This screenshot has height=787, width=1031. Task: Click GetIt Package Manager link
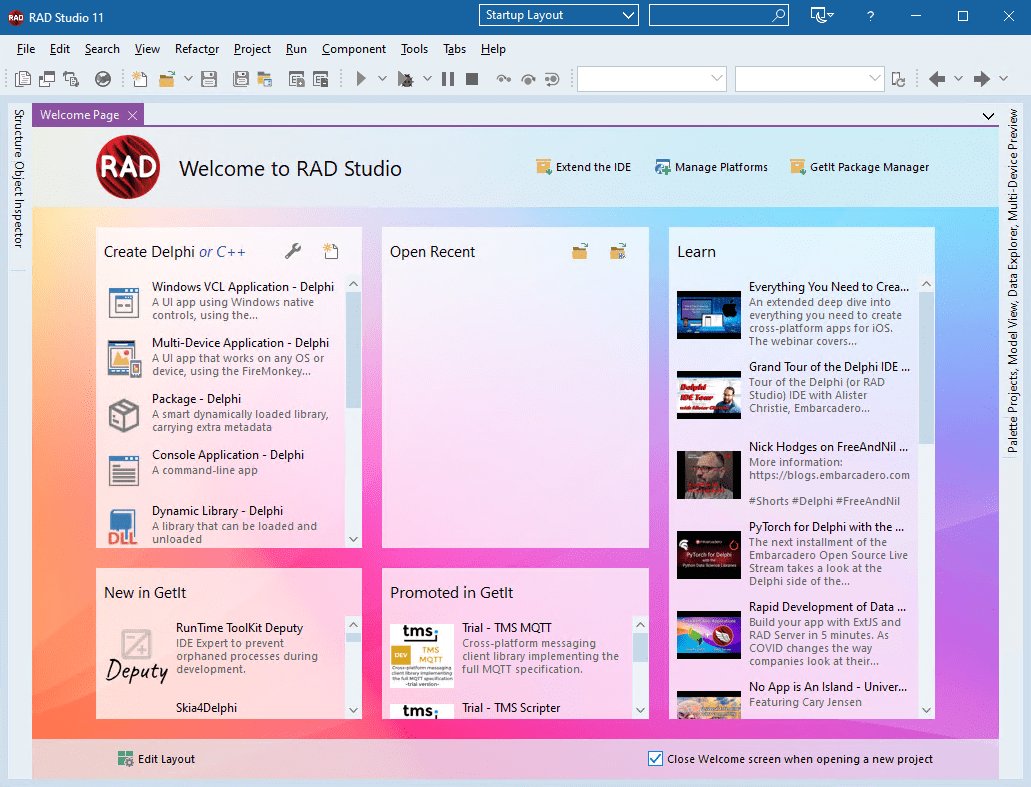(859, 167)
